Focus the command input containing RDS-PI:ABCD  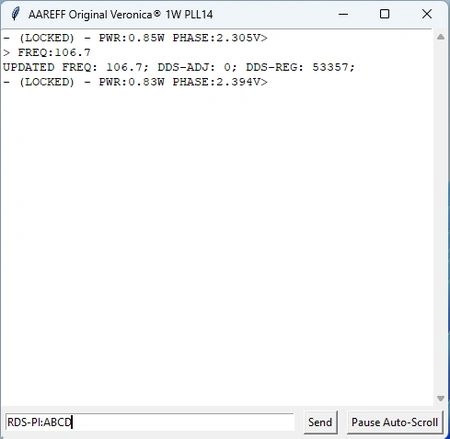point(150,422)
